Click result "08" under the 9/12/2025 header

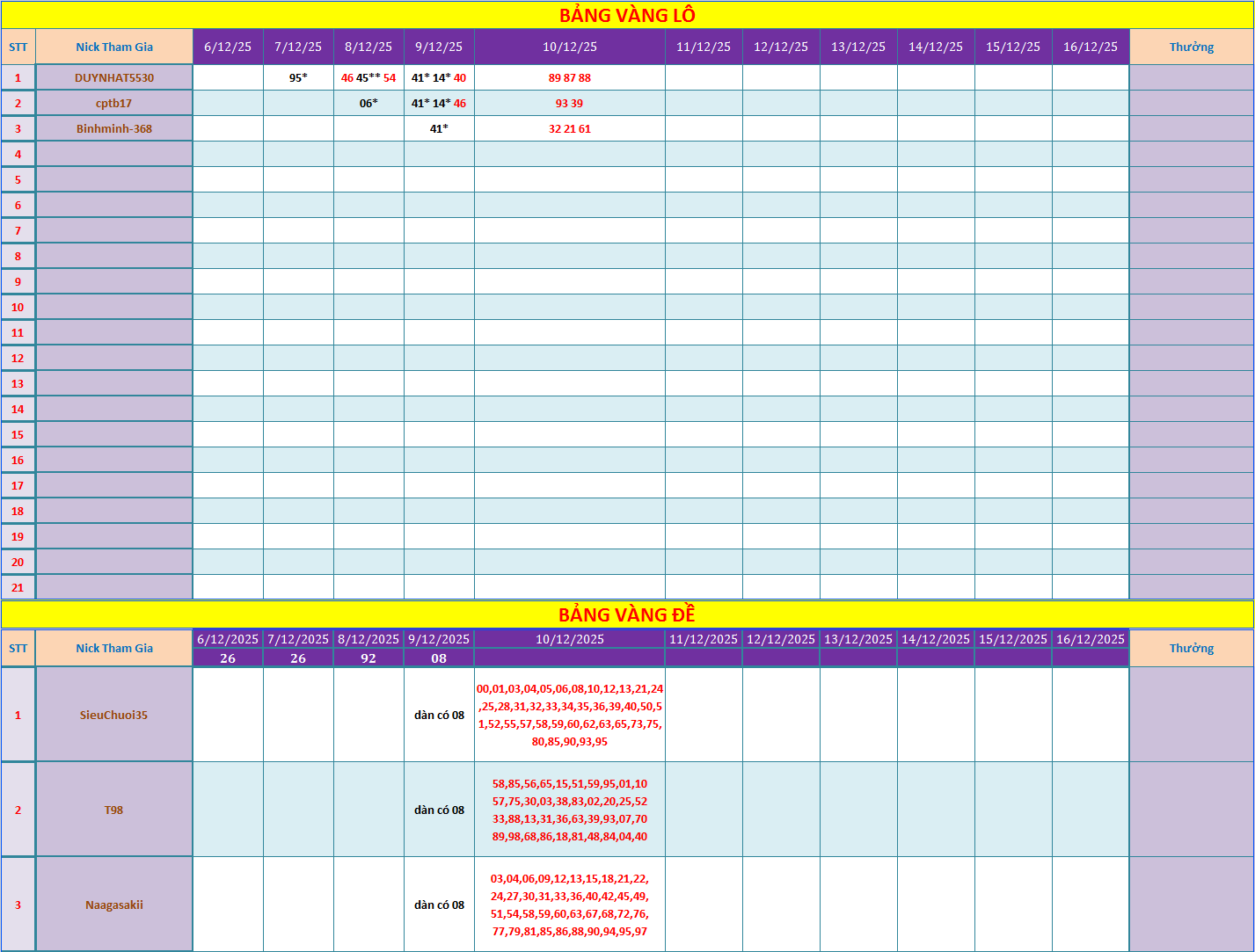coord(439,658)
